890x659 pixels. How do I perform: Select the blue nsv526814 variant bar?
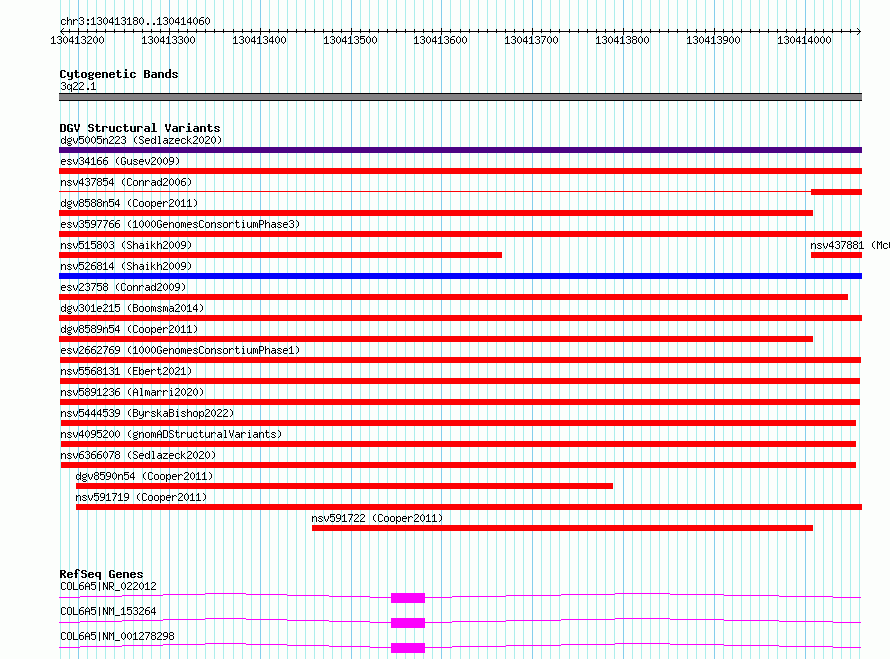460,276
